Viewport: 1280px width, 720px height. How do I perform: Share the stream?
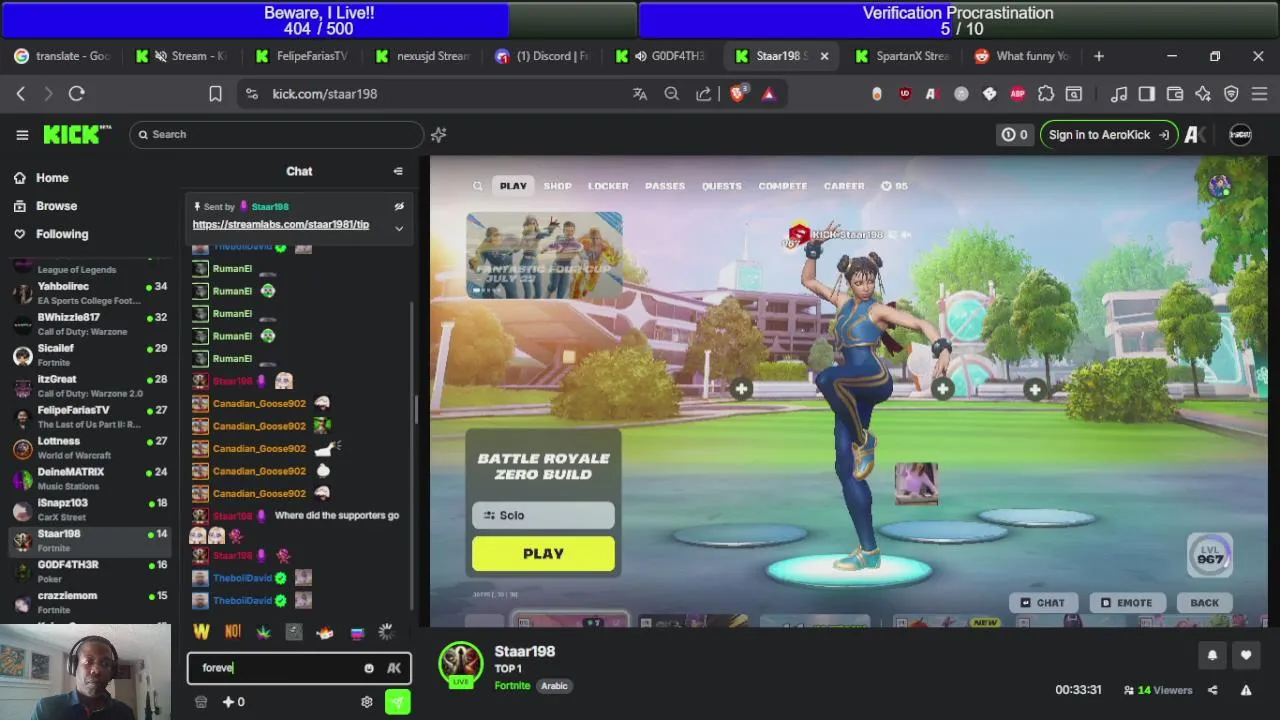pos(1213,690)
